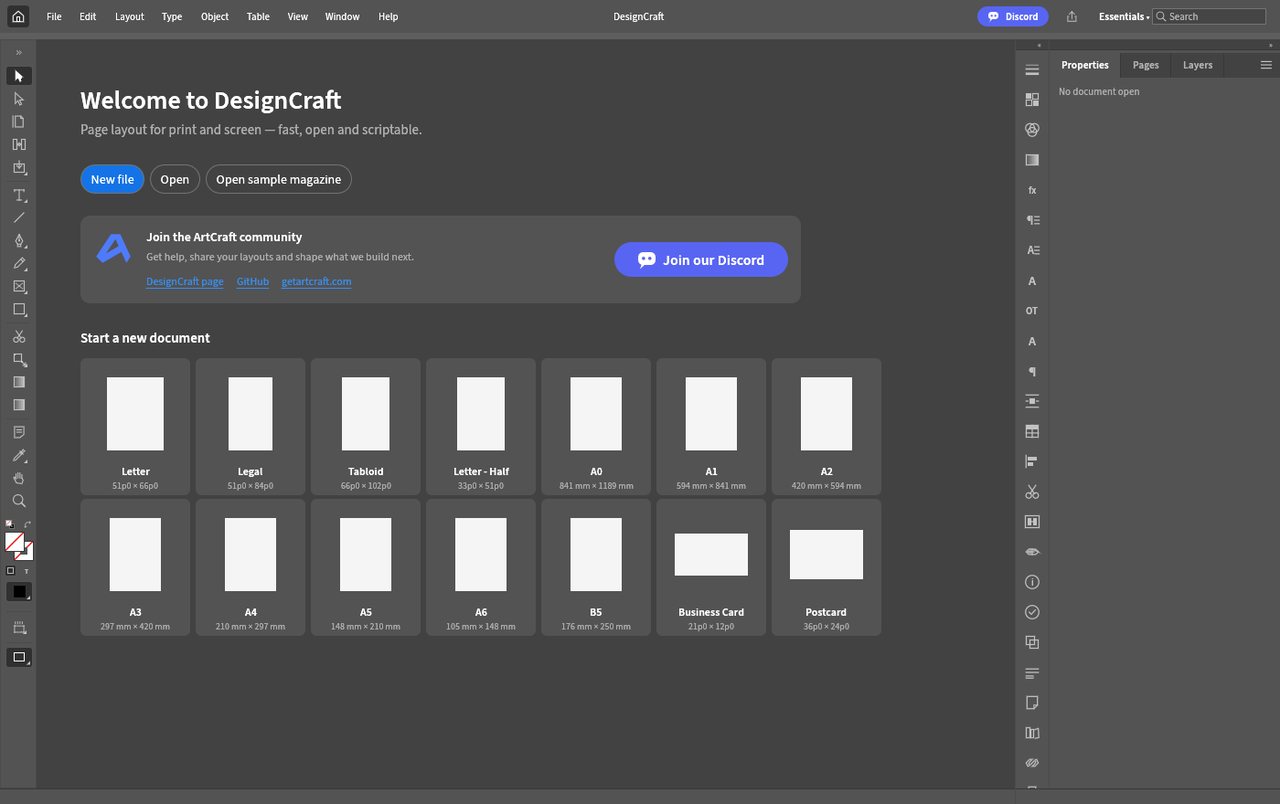Image resolution: width=1280 pixels, height=804 pixels.
Task: Open the Links chain panel icon
Action: pyautogui.click(x=1032, y=763)
